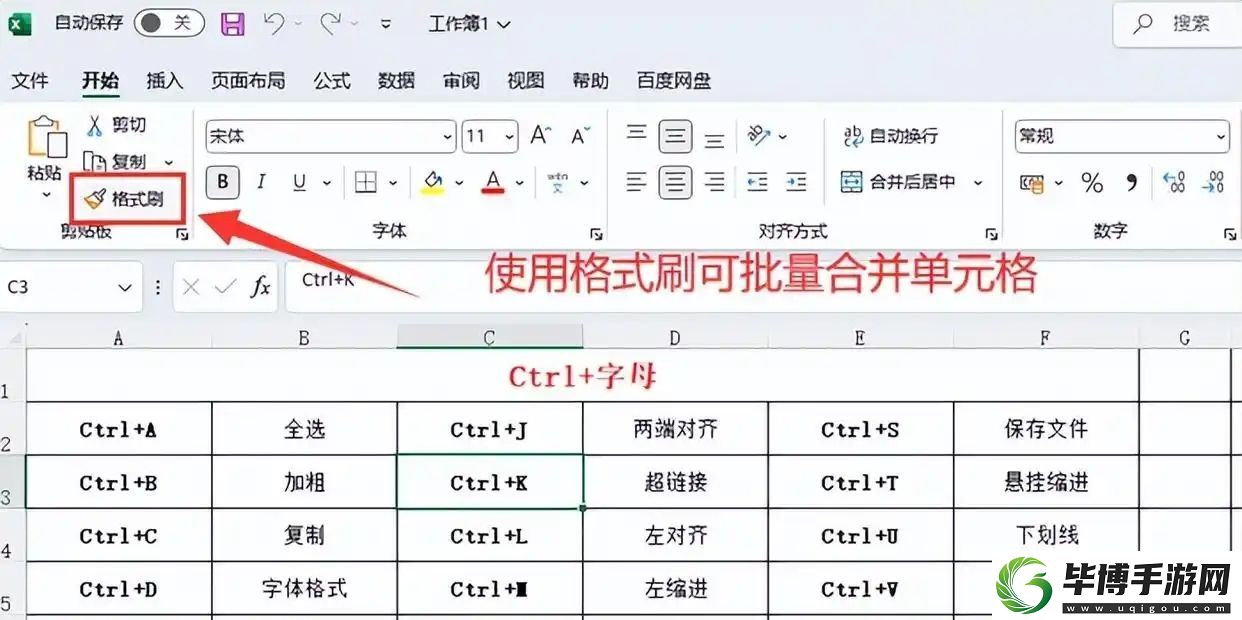Open the 文件 file tab
Screen dimensions: 1242x620
point(30,81)
